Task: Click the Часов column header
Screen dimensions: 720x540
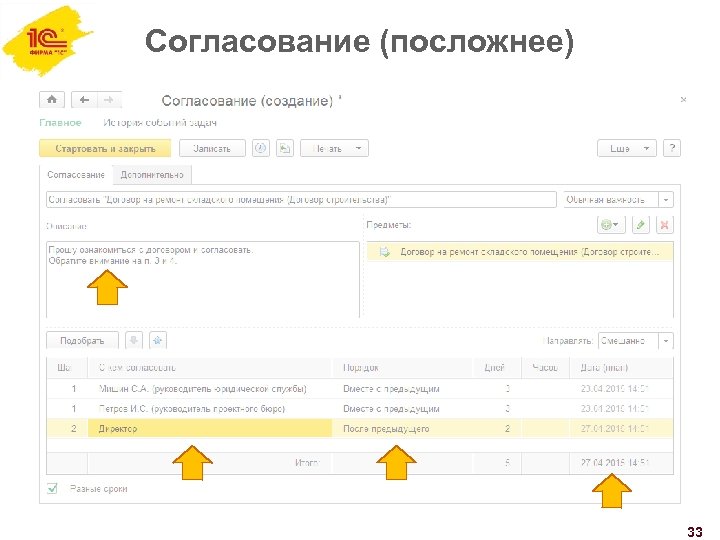Action: point(546,368)
